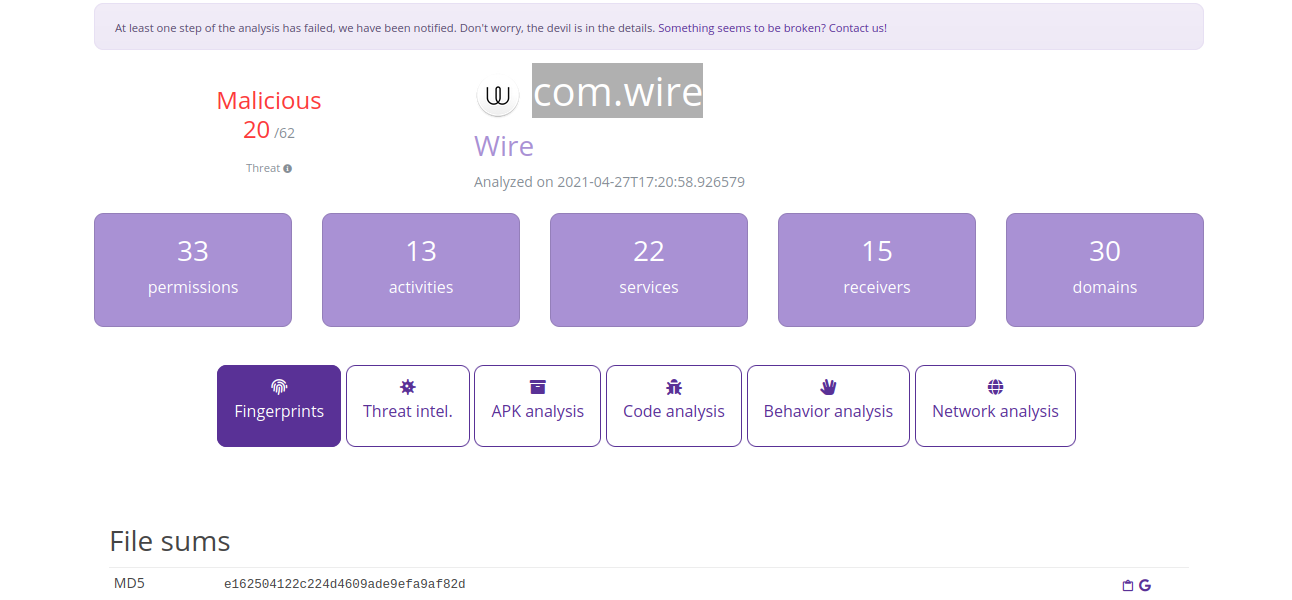This screenshot has height=600, width=1292.
Task: Switch to the Threat intel. tab
Action: (x=408, y=406)
